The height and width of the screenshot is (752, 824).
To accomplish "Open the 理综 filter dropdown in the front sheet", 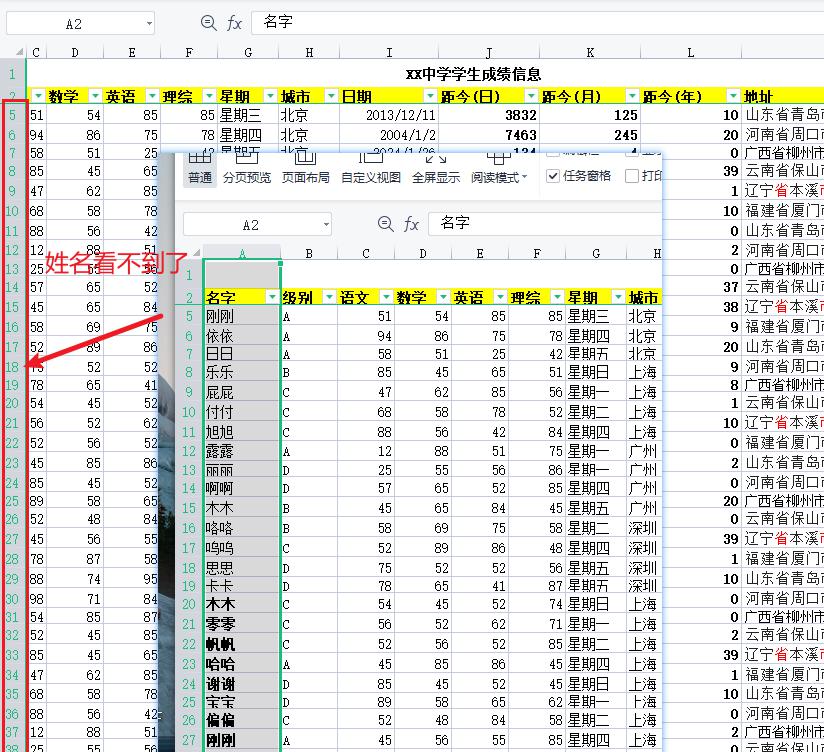I will (x=558, y=297).
